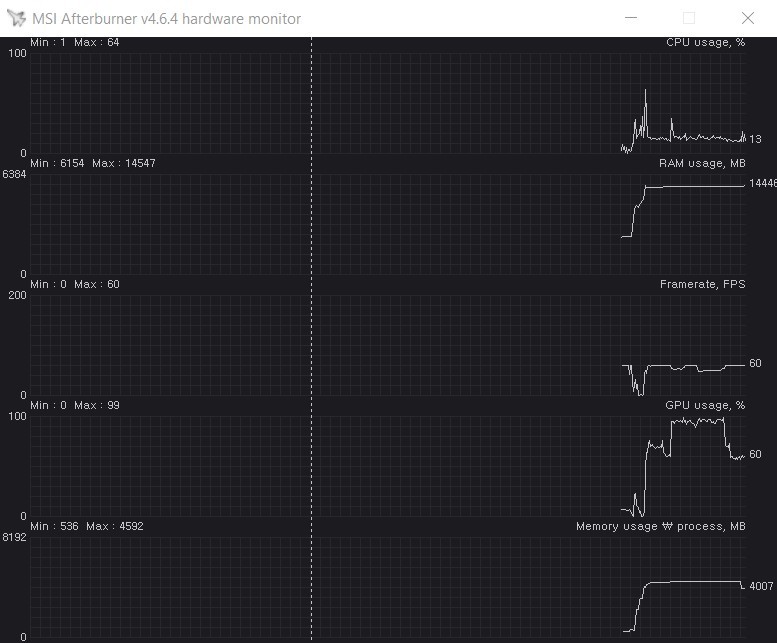Image resolution: width=777 pixels, height=643 pixels.
Task: Click the dashed vertical time marker line
Action: [311, 339]
